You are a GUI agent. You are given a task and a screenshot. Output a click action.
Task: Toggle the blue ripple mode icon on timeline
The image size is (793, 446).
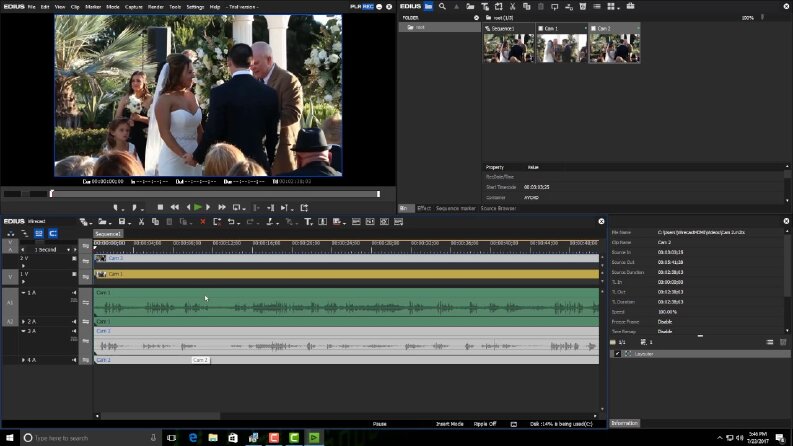(x=53, y=233)
